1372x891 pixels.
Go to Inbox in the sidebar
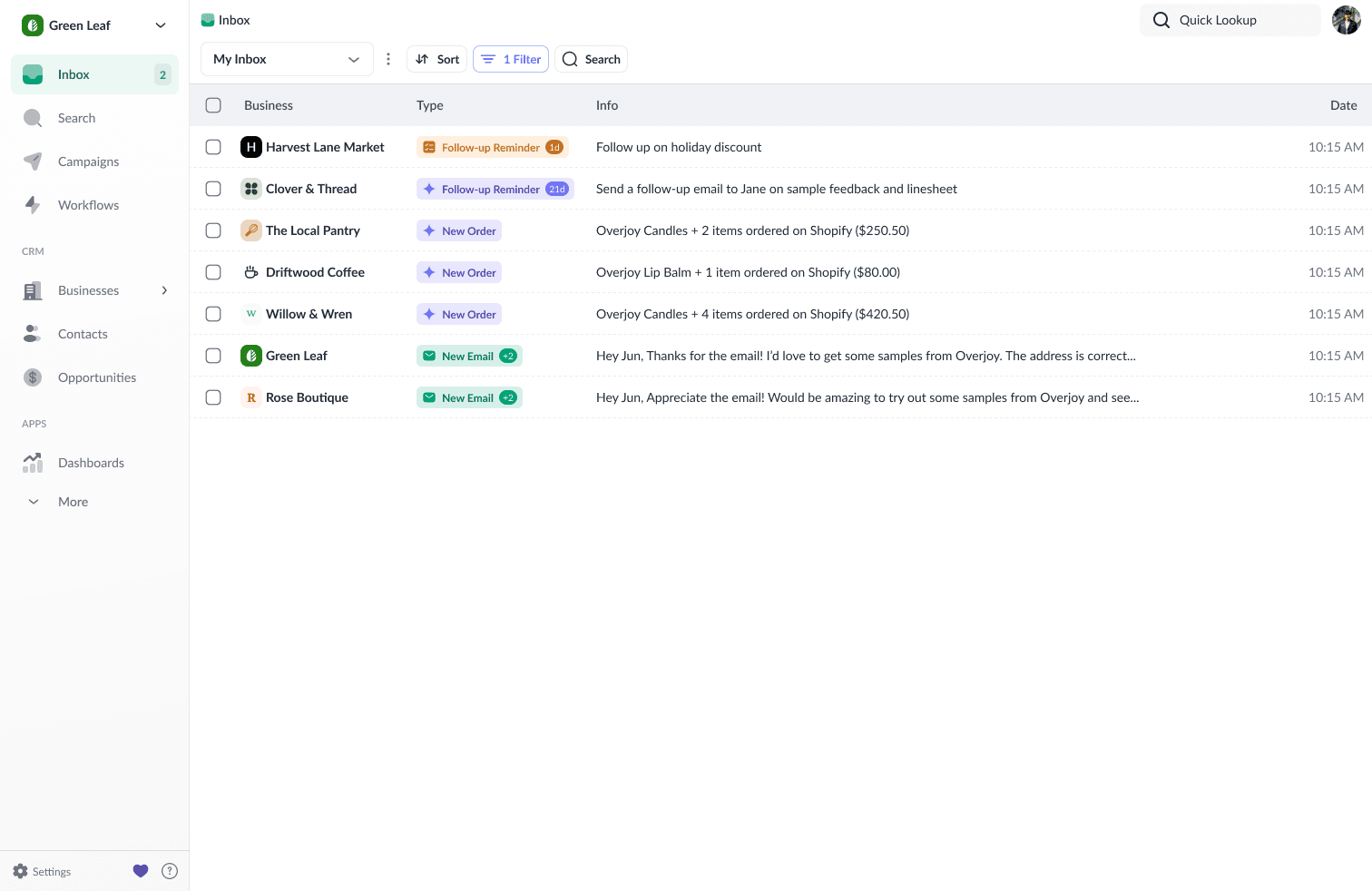tap(94, 74)
